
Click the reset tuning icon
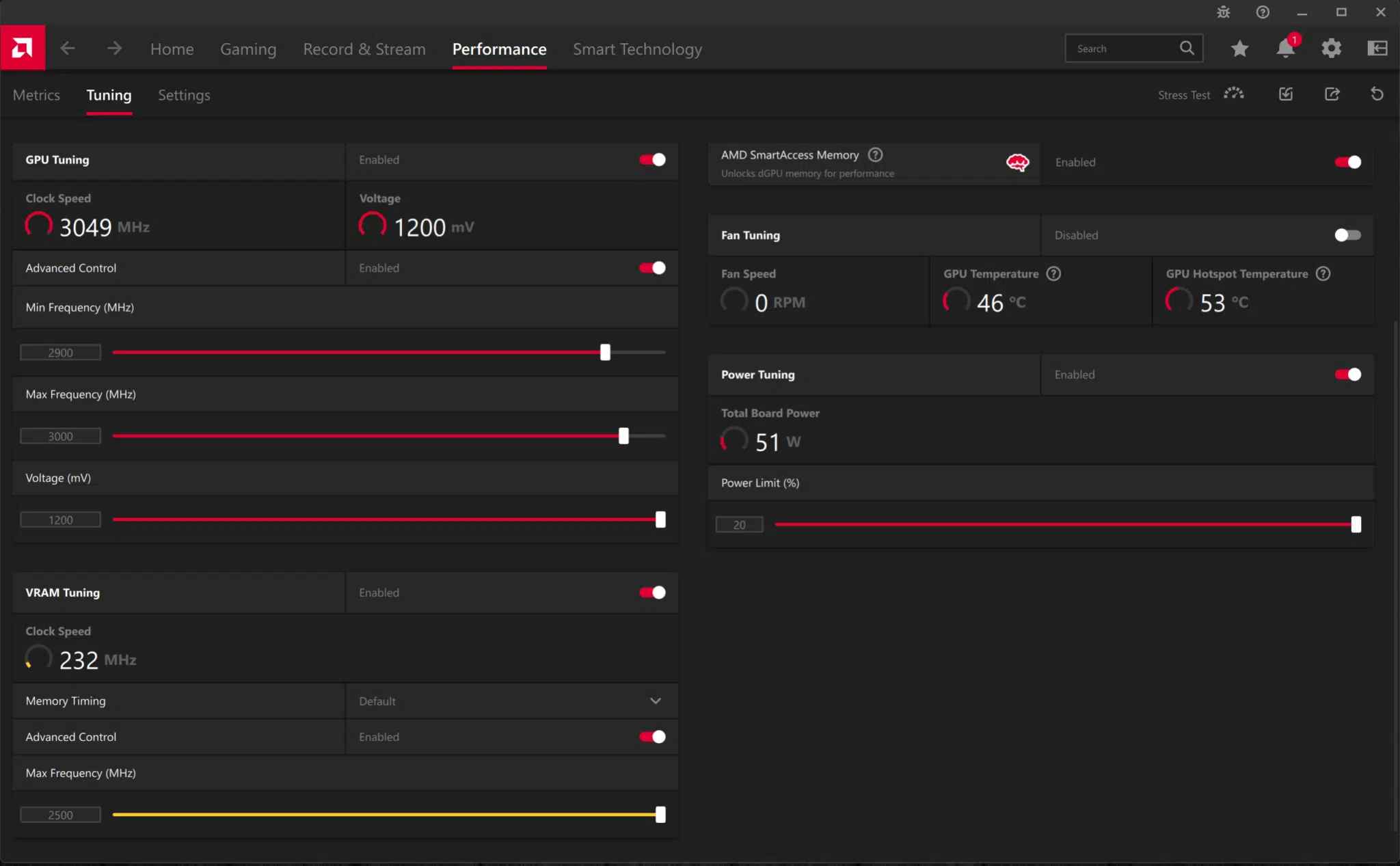(x=1377, y=94)
